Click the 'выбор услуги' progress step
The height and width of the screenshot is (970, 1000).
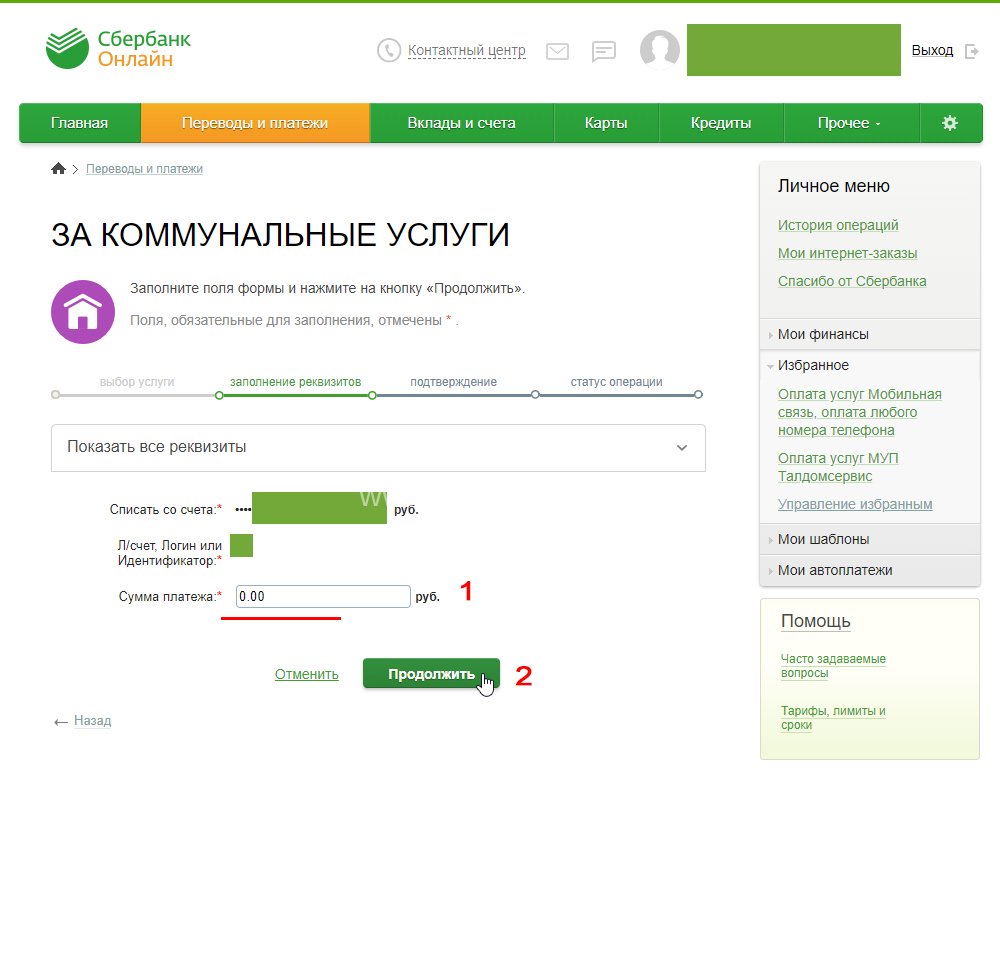coord(137,382)
